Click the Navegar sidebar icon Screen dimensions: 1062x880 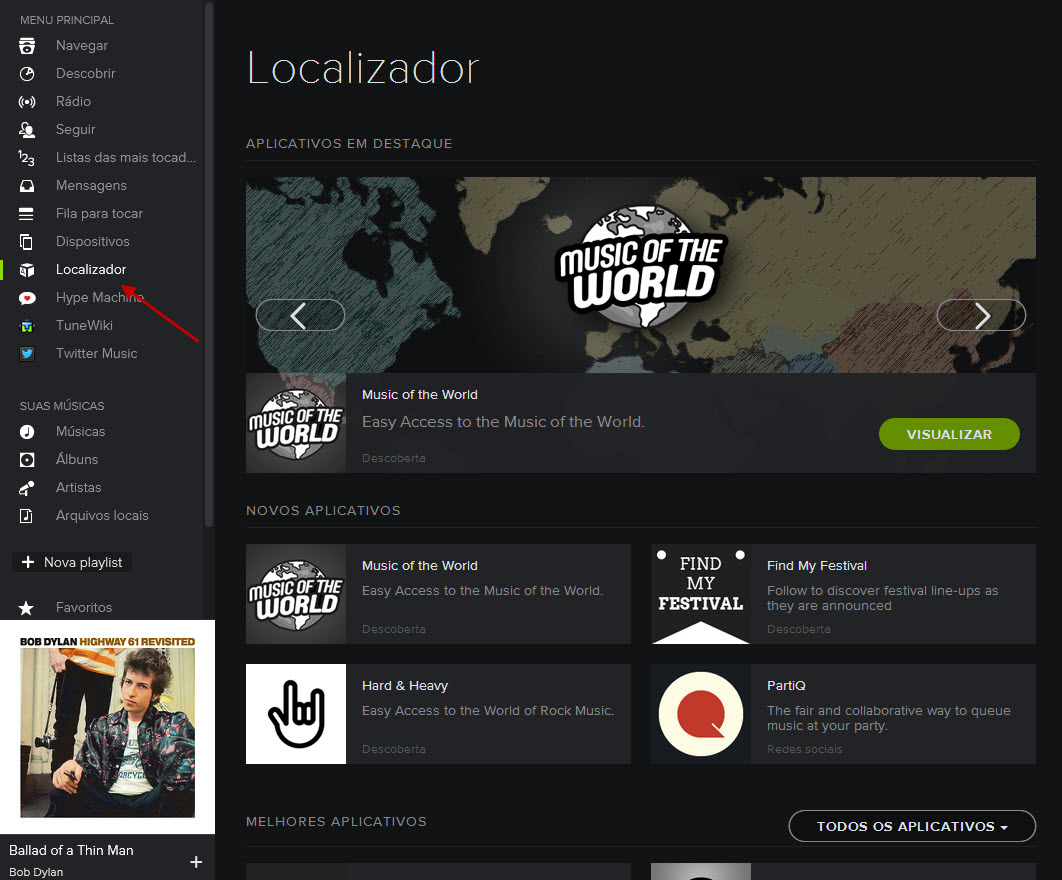(27, 46)
